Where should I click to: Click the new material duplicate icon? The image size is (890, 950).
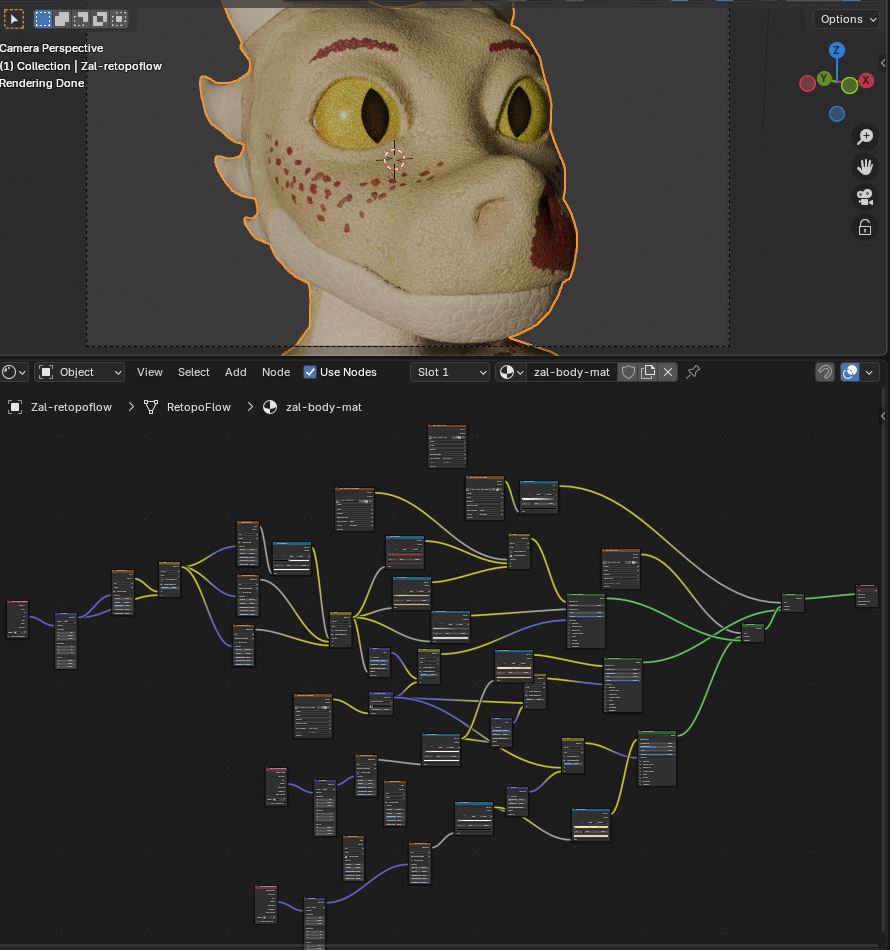coord(648,372)
